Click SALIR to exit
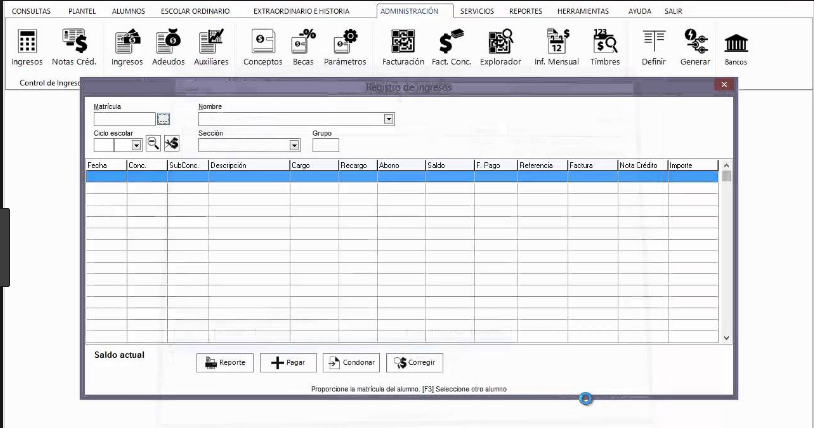814x428 pixels. [x=673, y=11]
